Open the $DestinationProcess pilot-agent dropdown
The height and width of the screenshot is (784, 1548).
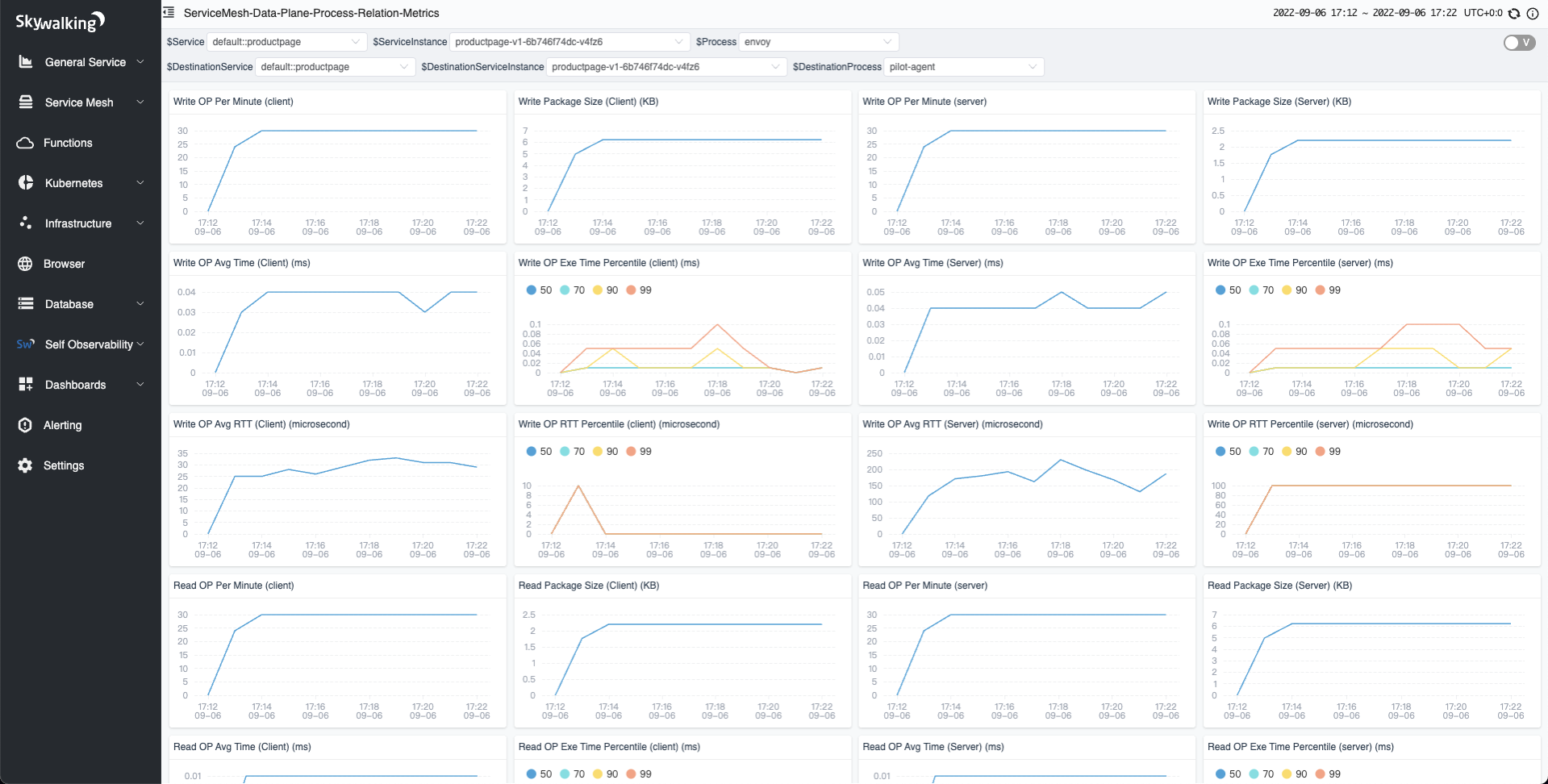point(963,67)
